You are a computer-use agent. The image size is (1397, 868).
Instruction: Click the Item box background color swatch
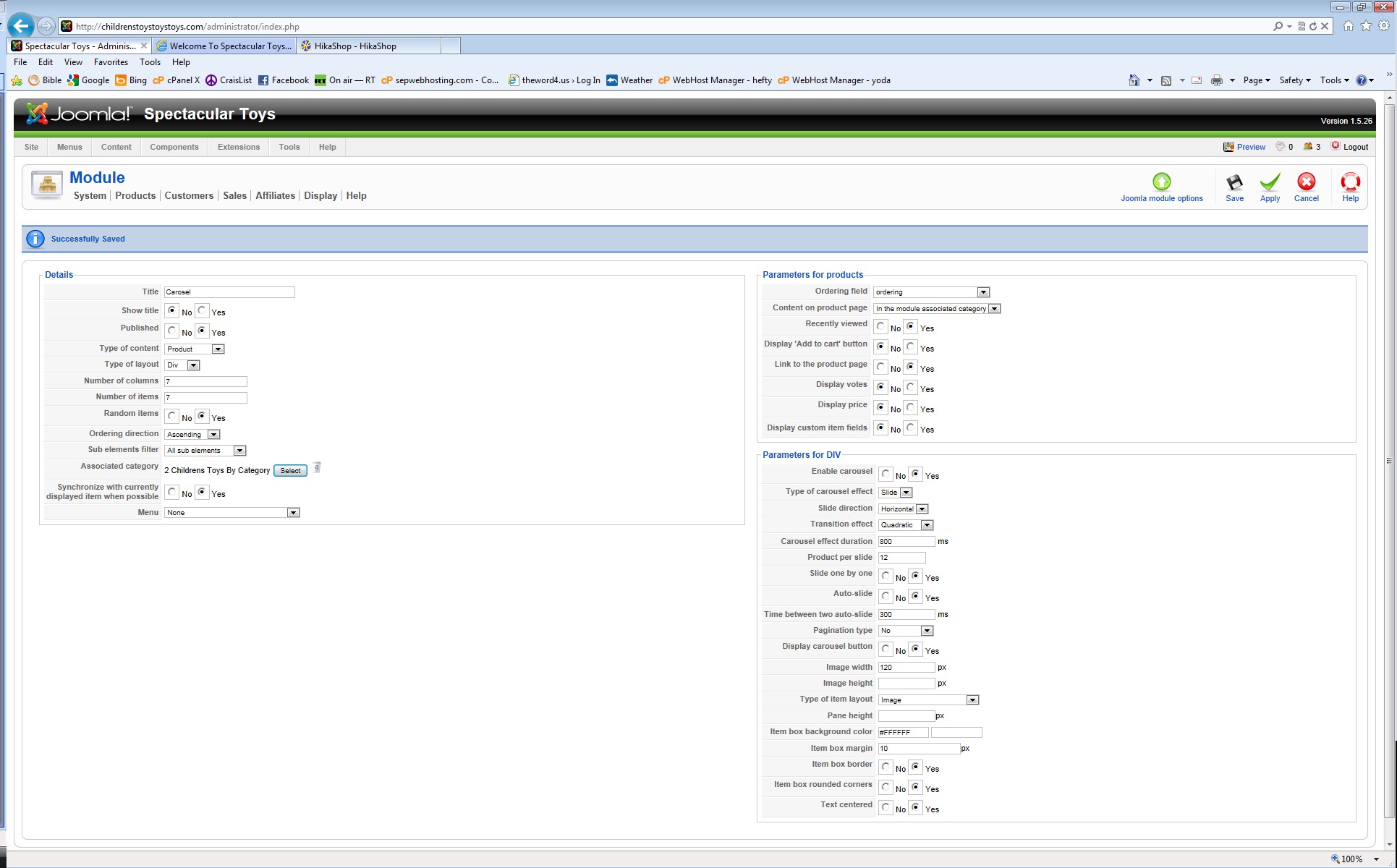coord(956,732)
